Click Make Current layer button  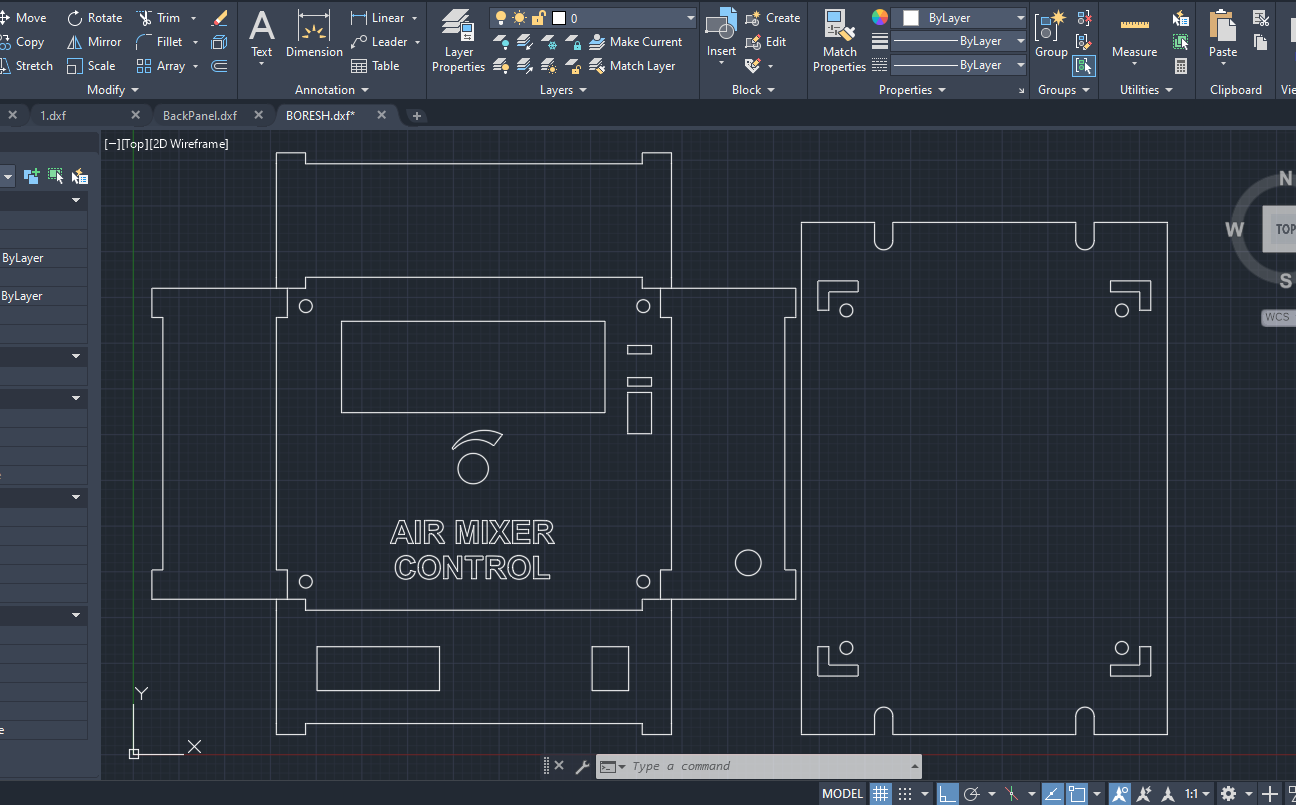click(636, 42)
